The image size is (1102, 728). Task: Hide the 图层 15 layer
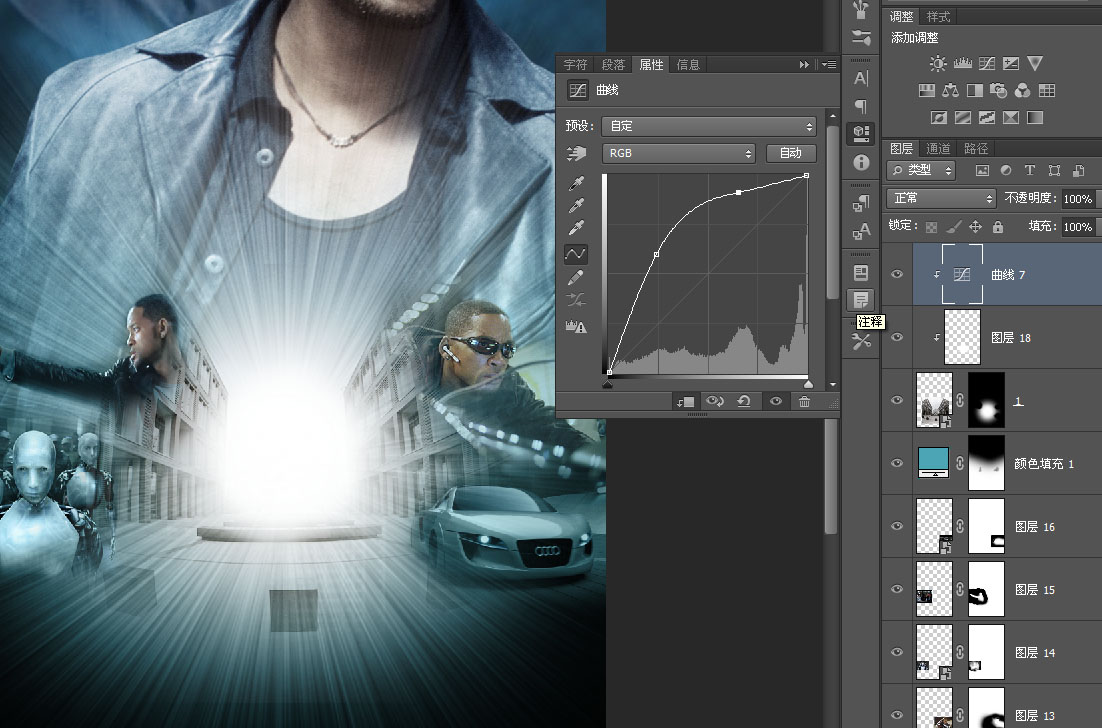tap(897, 589)
